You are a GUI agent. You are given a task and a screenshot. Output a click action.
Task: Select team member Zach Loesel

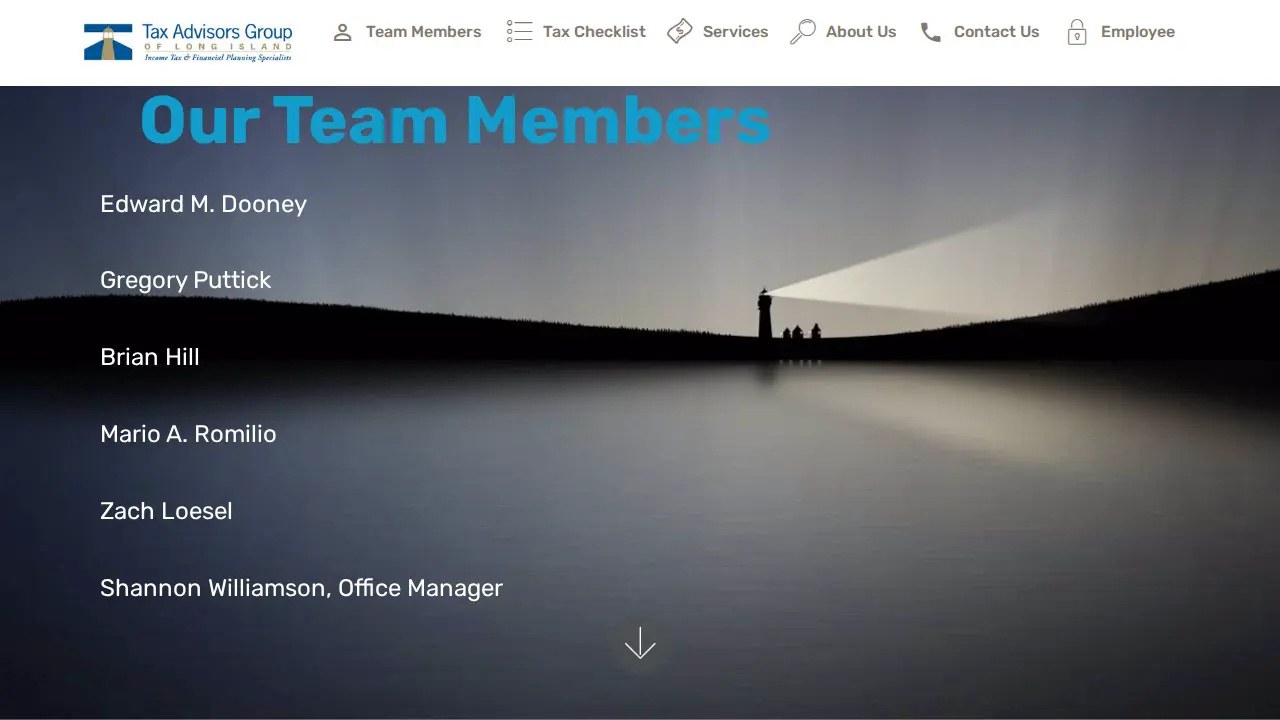[x=166, y=511]
